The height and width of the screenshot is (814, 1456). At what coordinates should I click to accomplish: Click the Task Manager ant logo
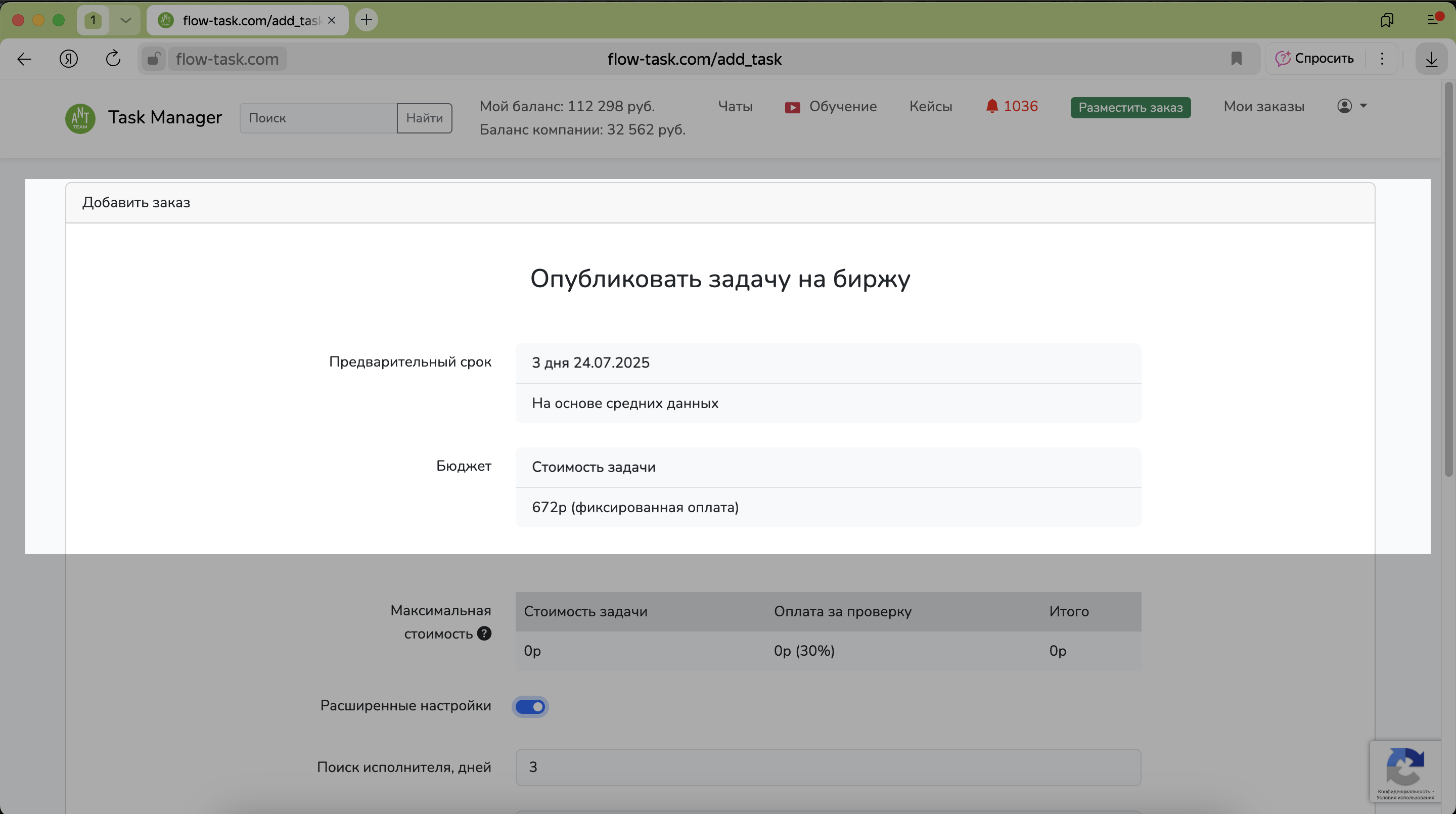pos(80,118)
